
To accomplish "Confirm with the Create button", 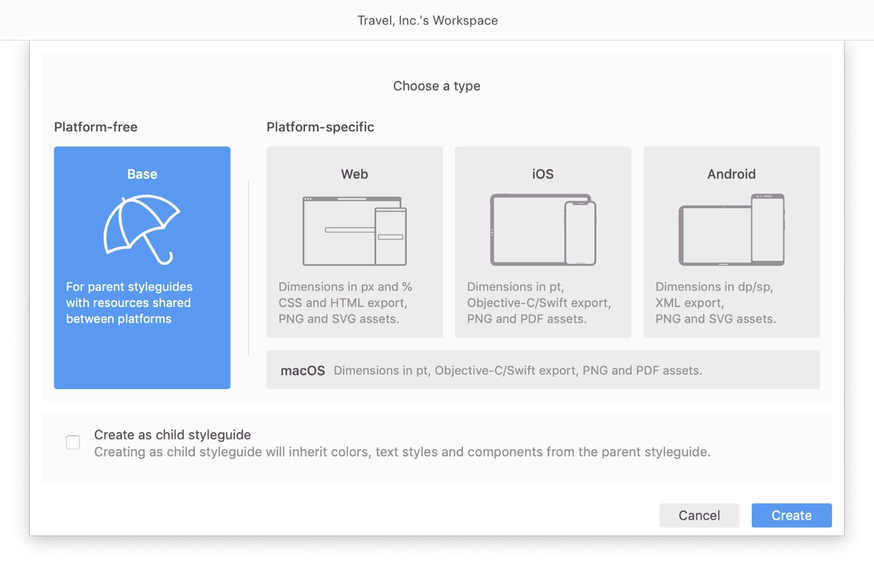I will click(x=792, y=515).
